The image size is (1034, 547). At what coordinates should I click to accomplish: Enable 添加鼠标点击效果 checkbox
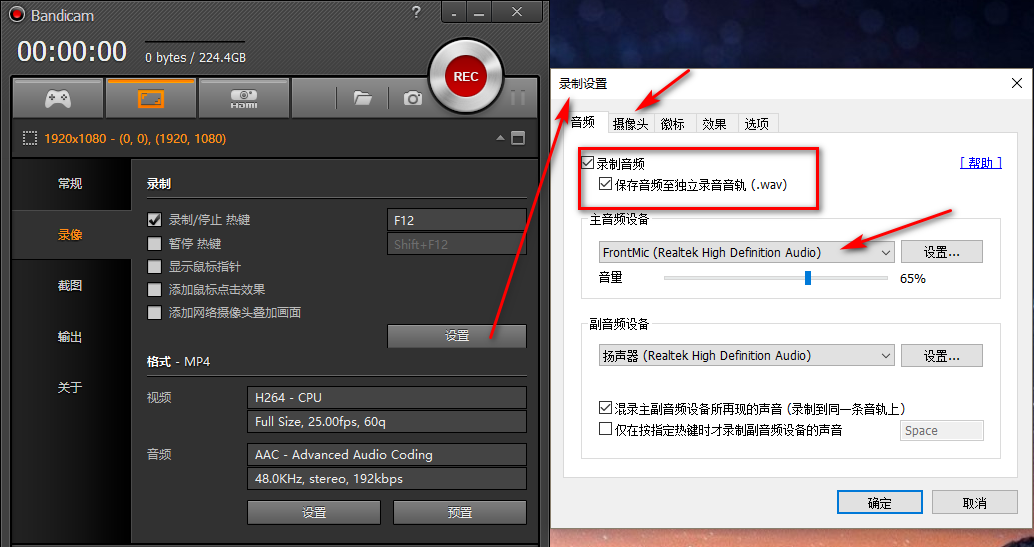(x=154, y=290)
